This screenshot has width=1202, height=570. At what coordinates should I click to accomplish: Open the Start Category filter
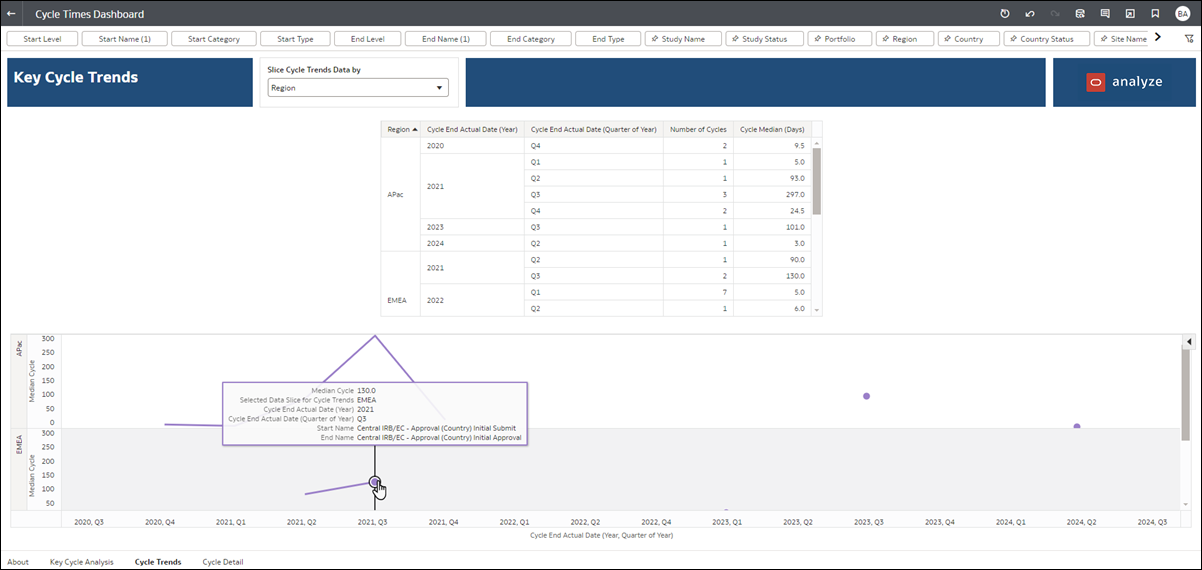214,39
